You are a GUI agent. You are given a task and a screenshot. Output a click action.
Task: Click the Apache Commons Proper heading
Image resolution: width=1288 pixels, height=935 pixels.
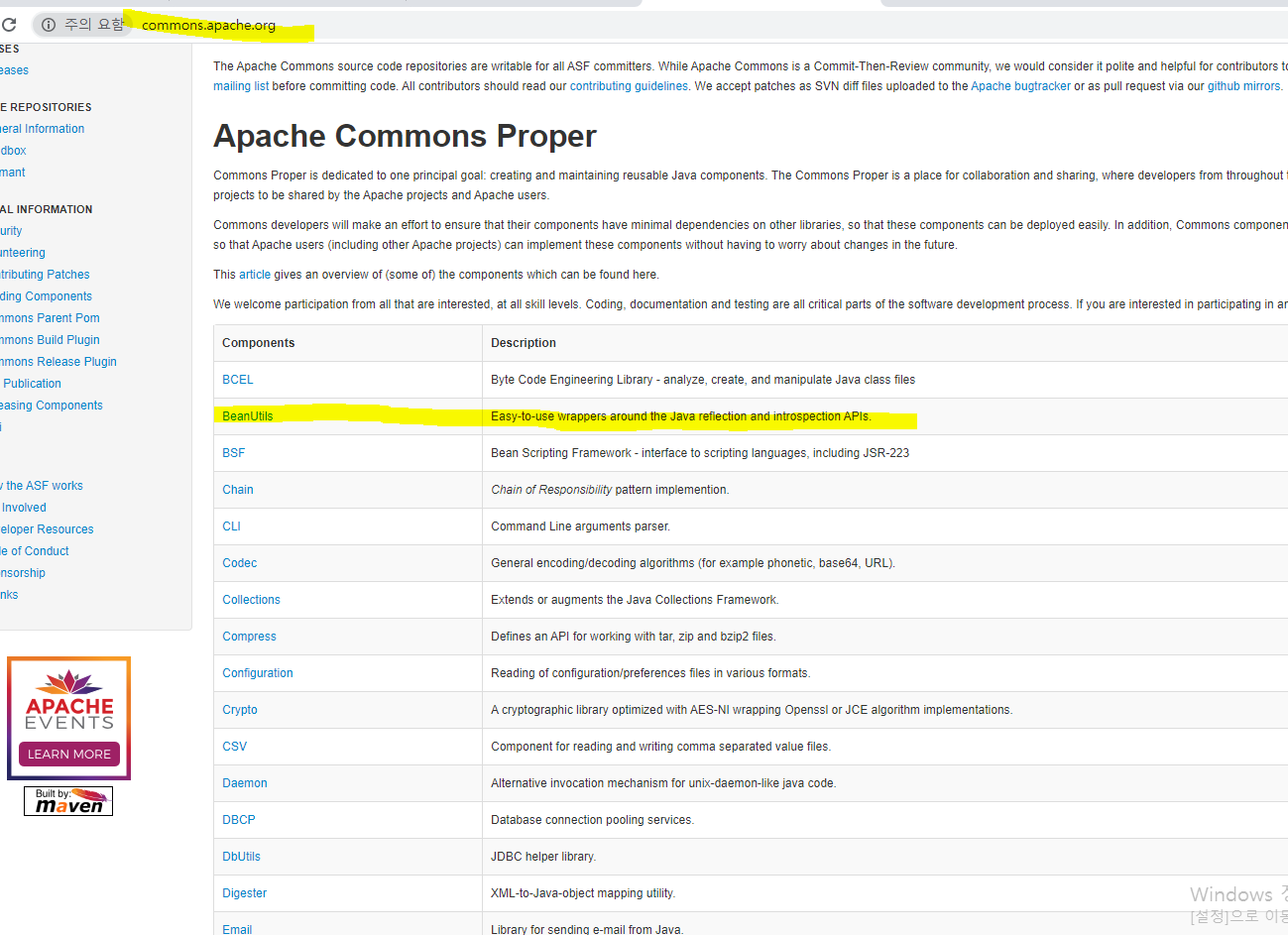[x=405, y=136]
